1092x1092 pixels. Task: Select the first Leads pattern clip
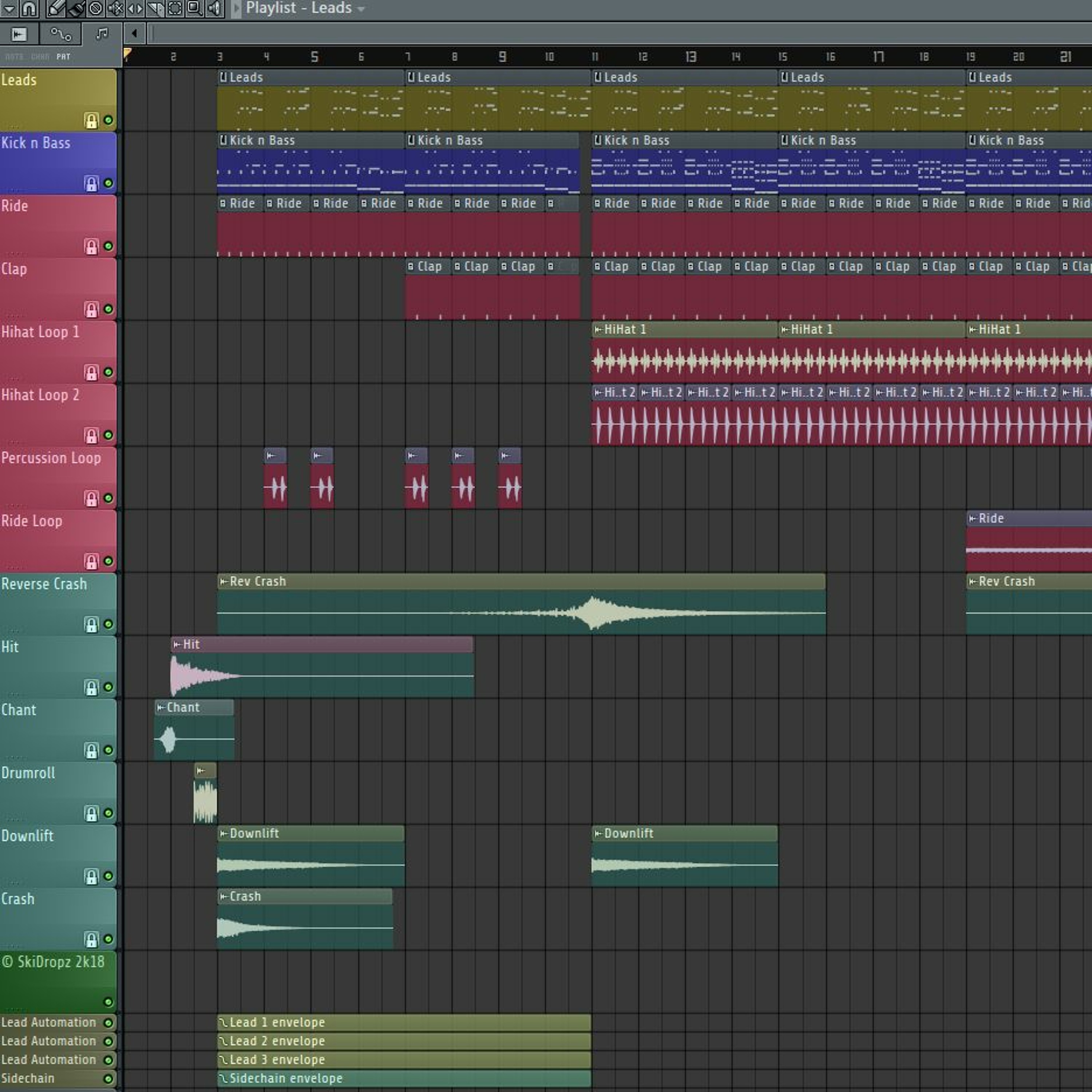(310, 100)
